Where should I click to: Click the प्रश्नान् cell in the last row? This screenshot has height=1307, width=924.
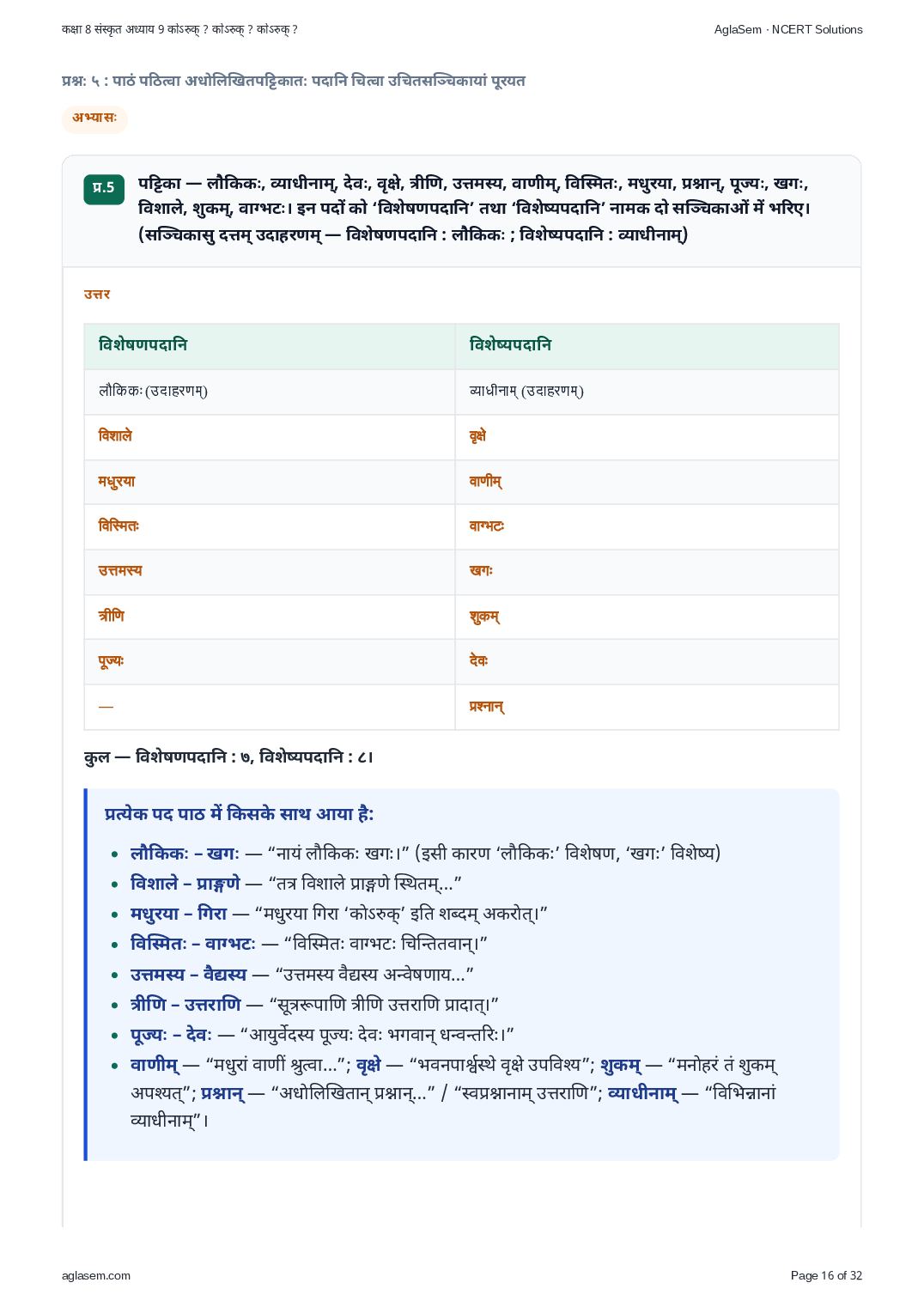[x=647, y=707]
